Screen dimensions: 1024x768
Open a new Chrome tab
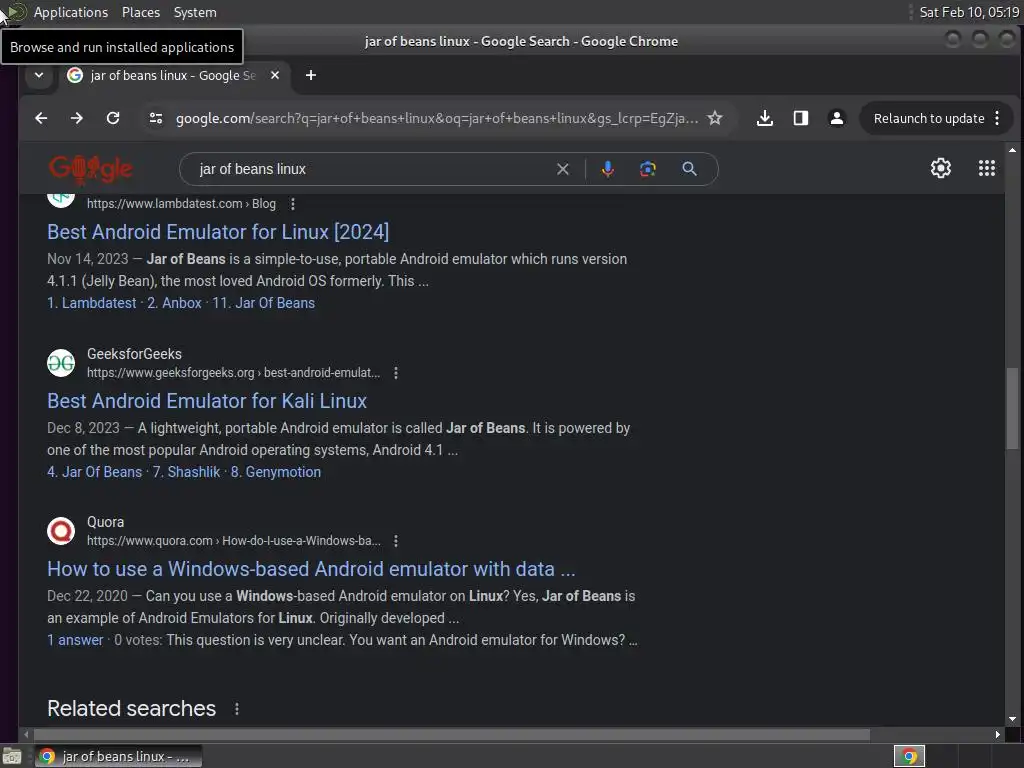click(x=311, y=75)
